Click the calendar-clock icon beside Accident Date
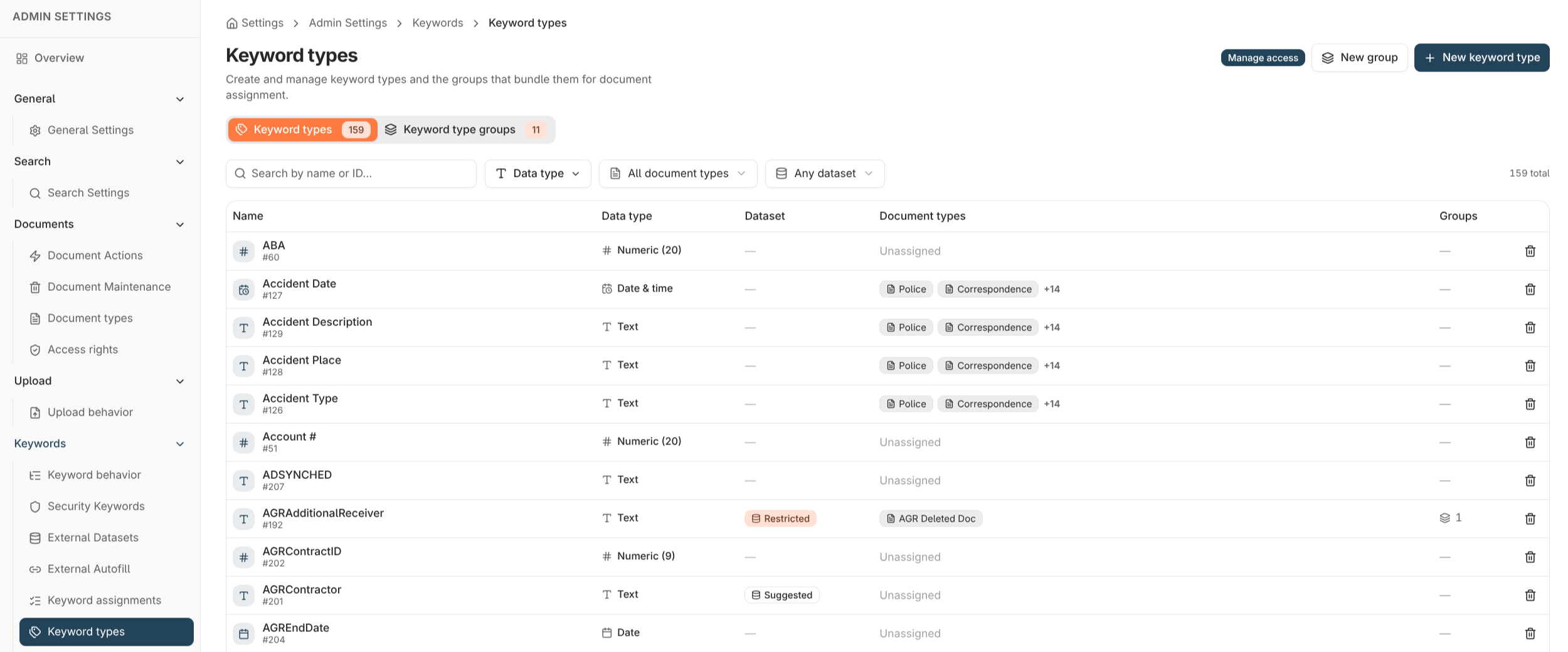This screenshot has width=1568, height=652. [243, 290]
